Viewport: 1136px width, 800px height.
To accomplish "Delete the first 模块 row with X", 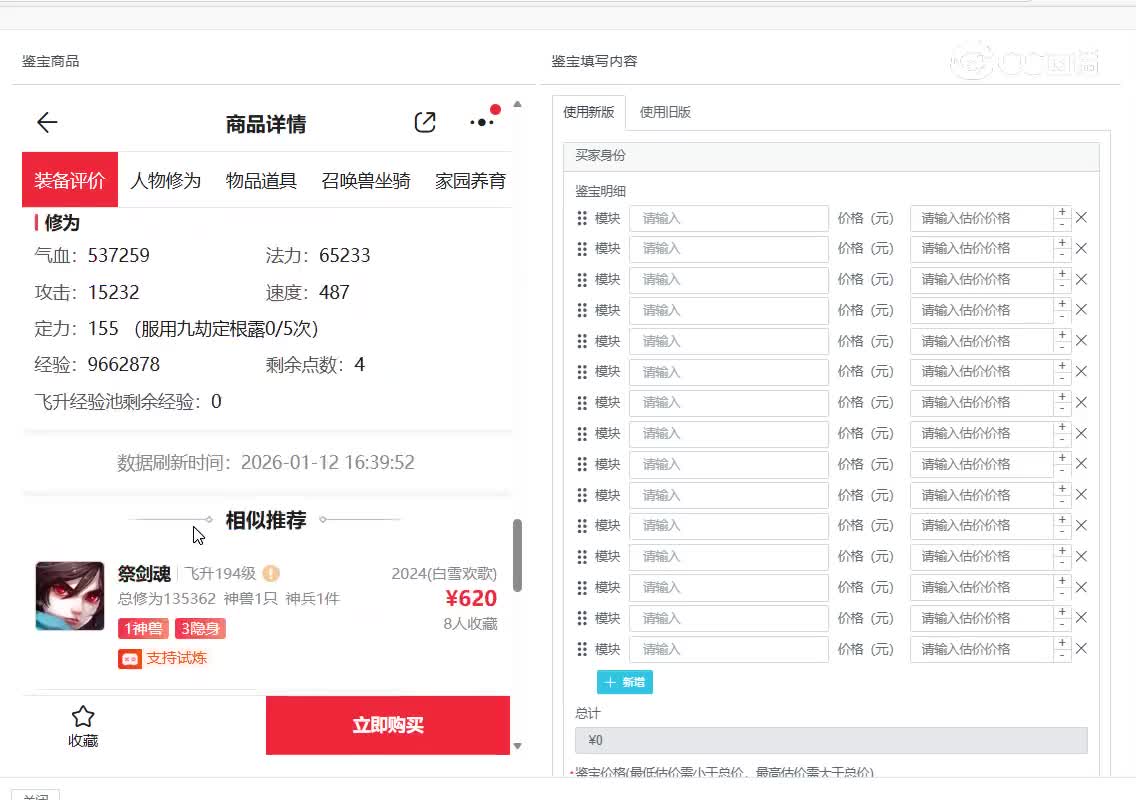I will tap(1081, 218).
